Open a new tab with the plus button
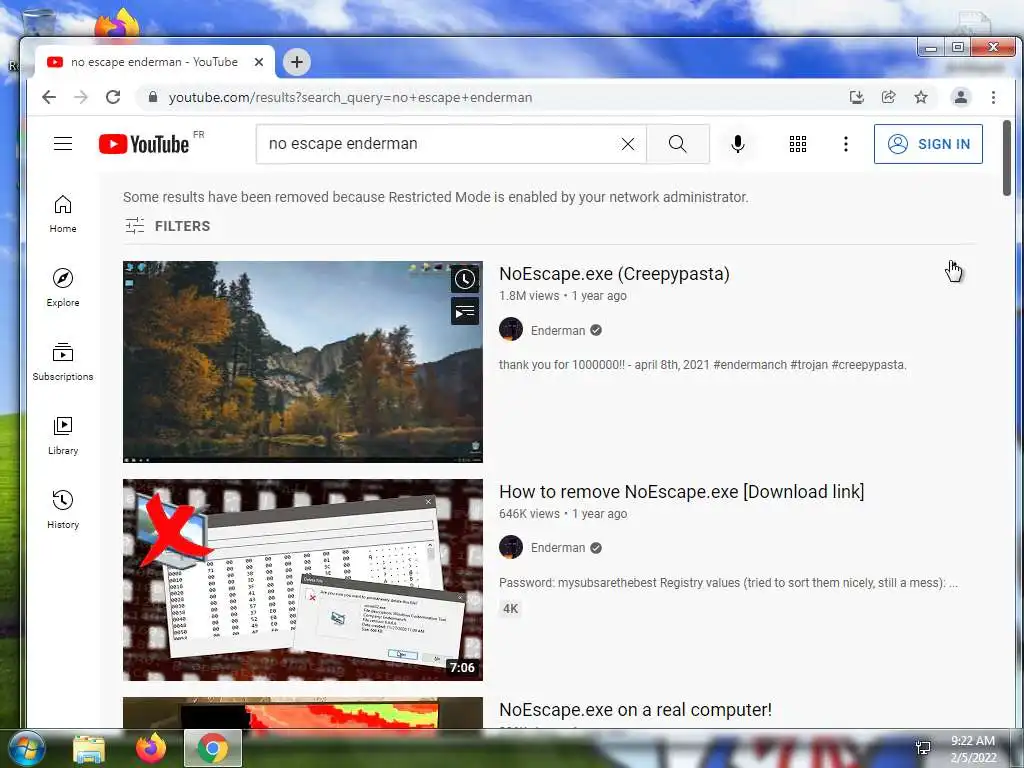Screen dimensions: 1024x768 296,62
